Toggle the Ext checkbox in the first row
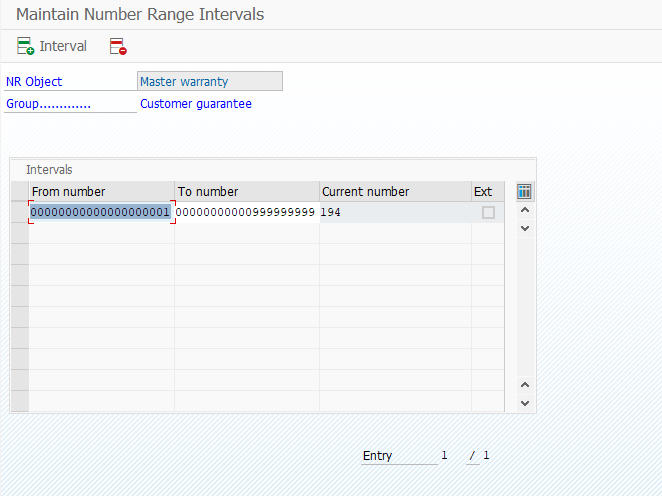Viewport: 662px width, 496px height. pos(488,212)
